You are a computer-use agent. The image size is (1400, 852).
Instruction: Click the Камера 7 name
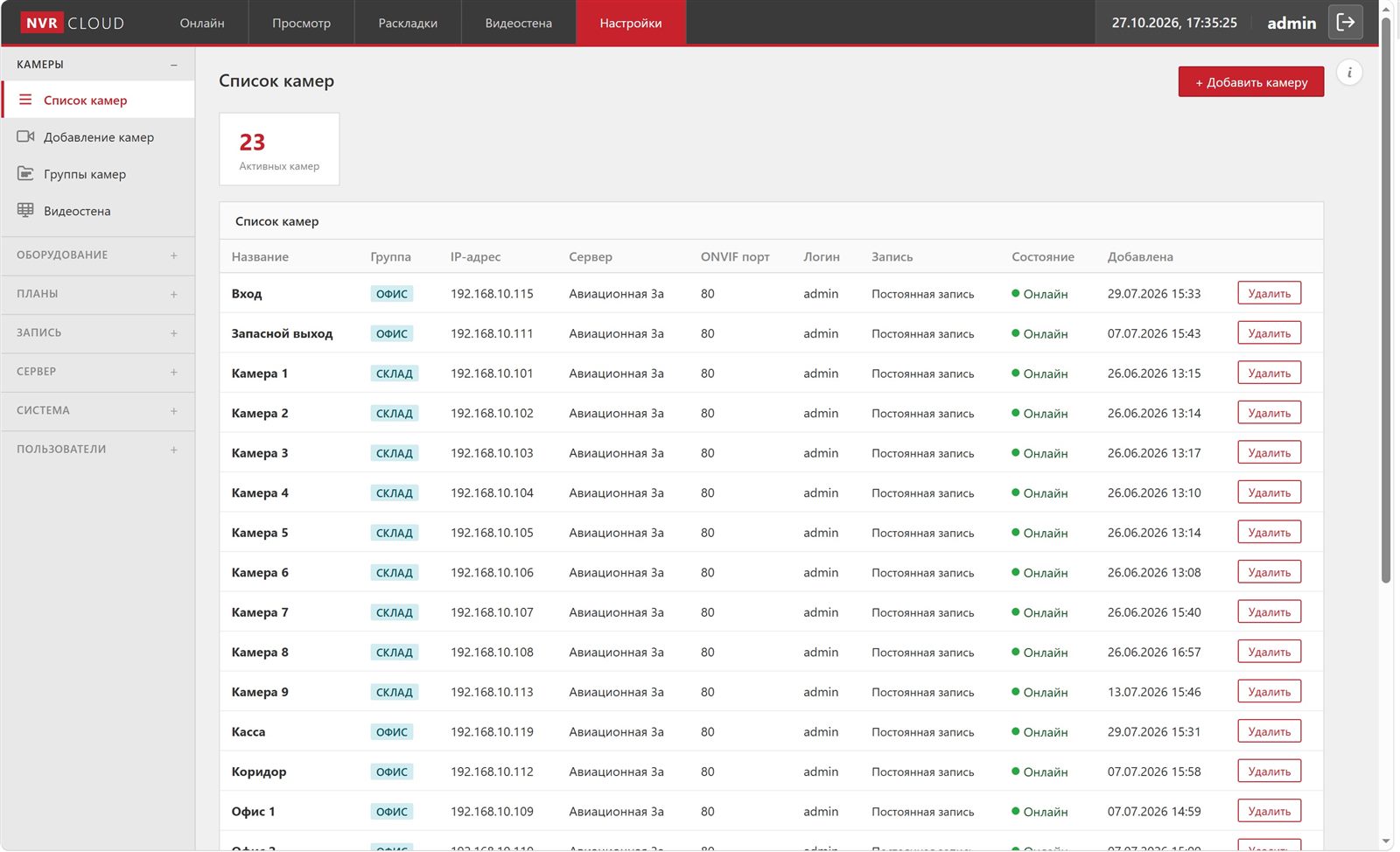point(260,612)
